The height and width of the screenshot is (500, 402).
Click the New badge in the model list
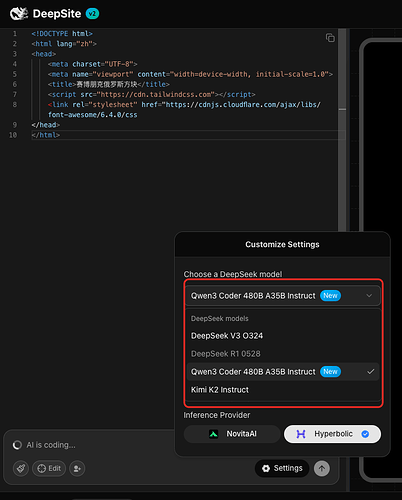pyautogui.click(x=330, y=372)
